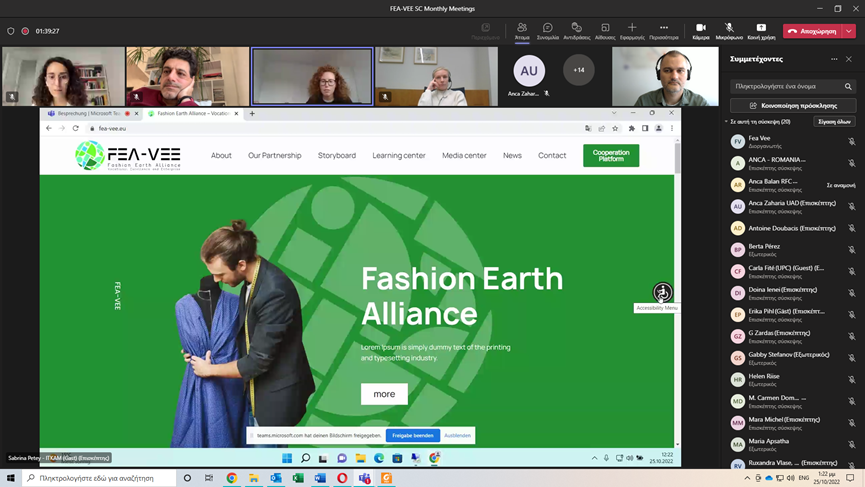Switch to the Besprechung Microsoft Teams browser tab
This screenshot has width=865, height=487.
point(88,114)
